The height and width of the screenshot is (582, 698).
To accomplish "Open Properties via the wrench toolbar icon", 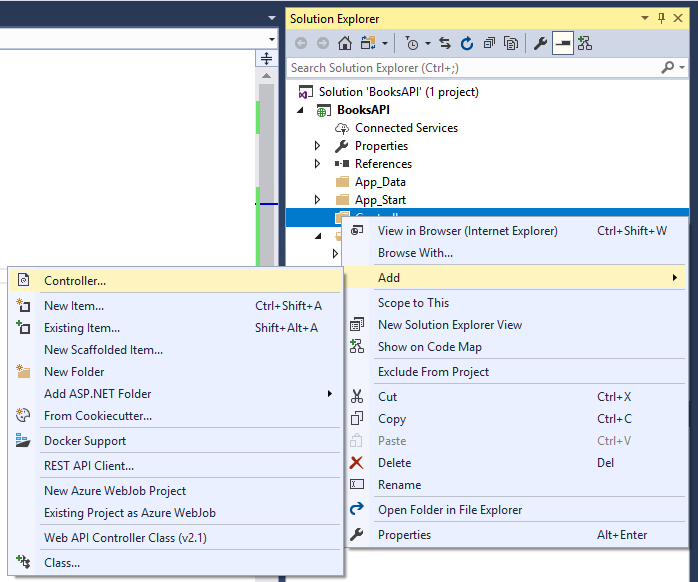I will click(540, 43).
